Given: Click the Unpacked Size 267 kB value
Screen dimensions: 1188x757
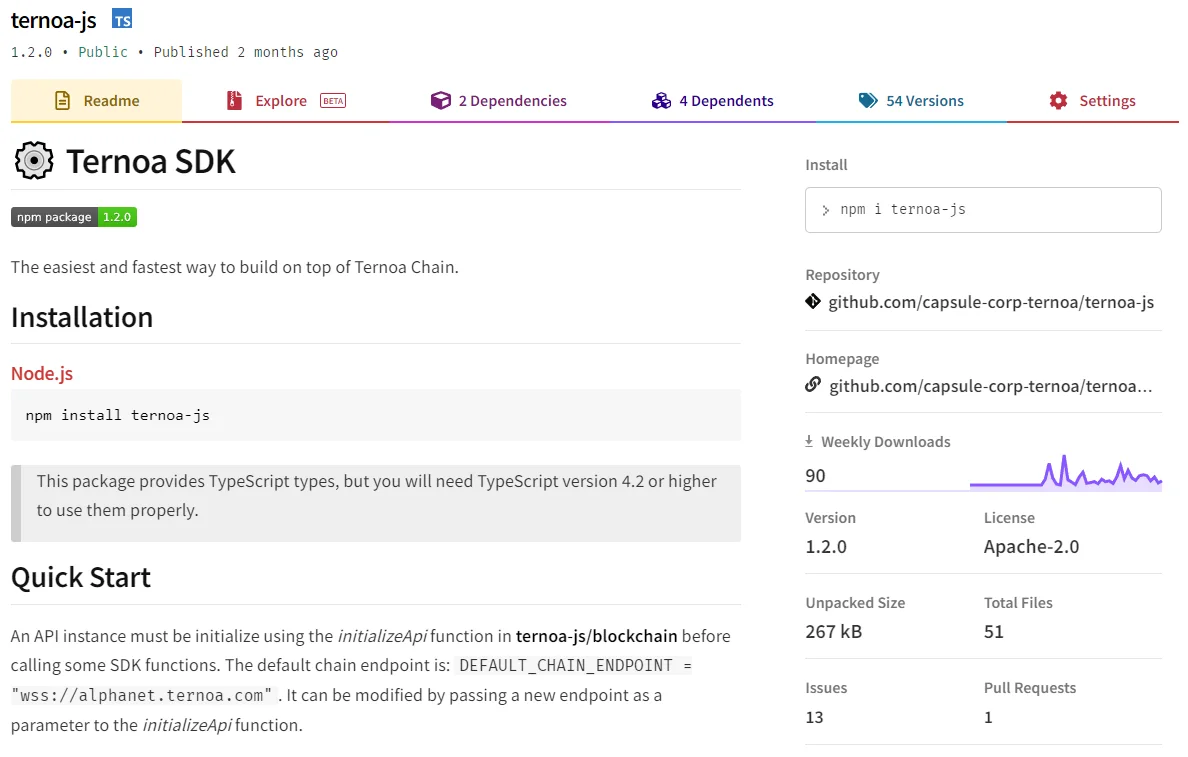Looking at the screenshot, I should coord(833,632).
